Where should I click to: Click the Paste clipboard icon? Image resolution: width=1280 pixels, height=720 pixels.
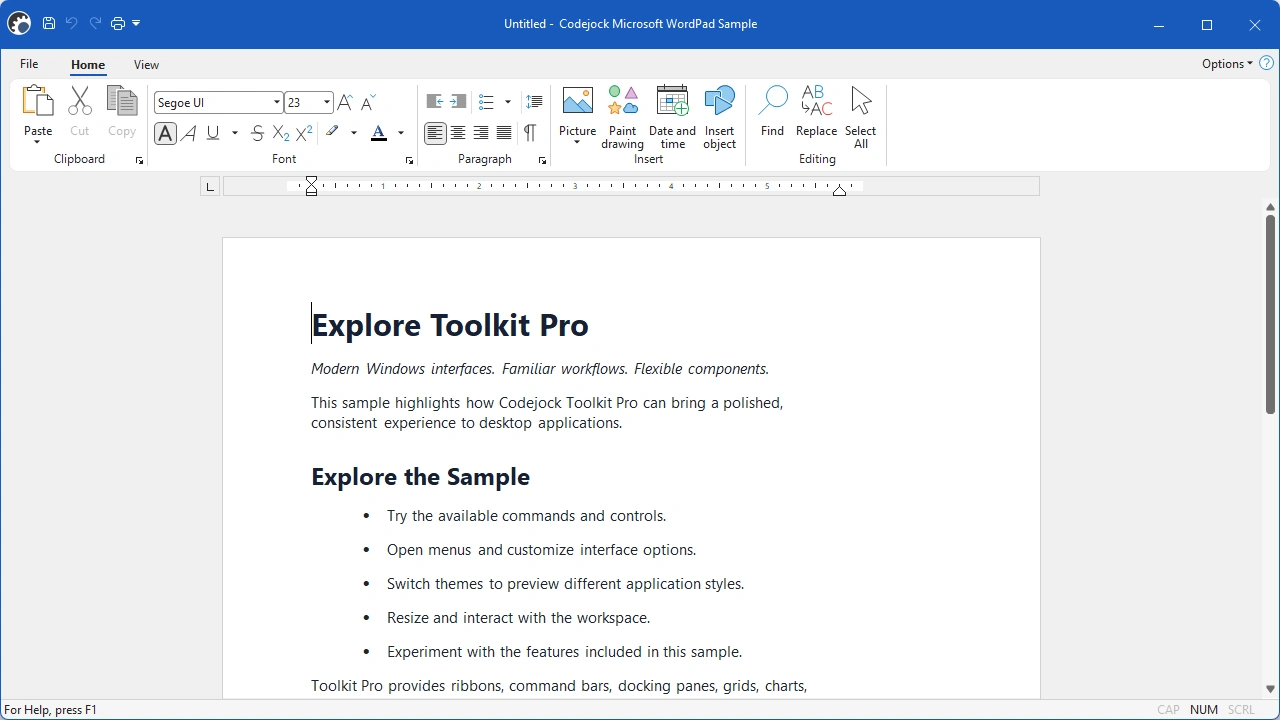(38, 102)
